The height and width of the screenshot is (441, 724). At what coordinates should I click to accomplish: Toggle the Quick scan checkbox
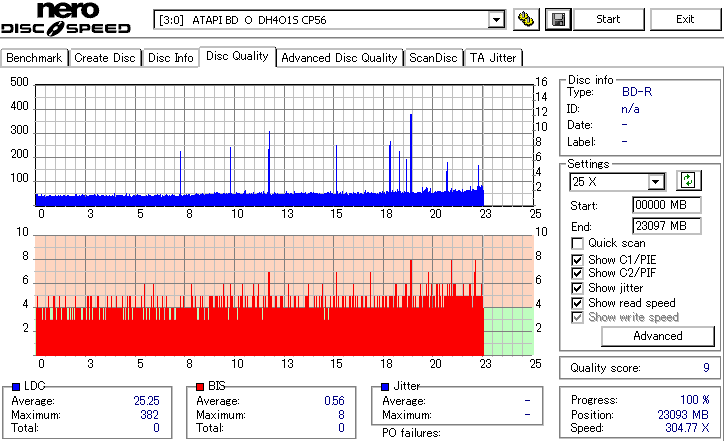pyautogui.click(x=577, y=243)
